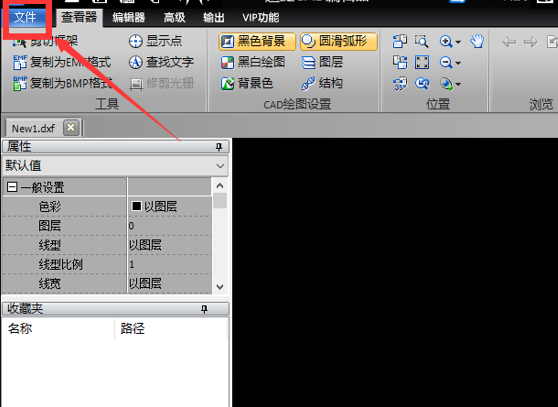
Task: Click the zoom out magnifier
Action: point(446,63)
